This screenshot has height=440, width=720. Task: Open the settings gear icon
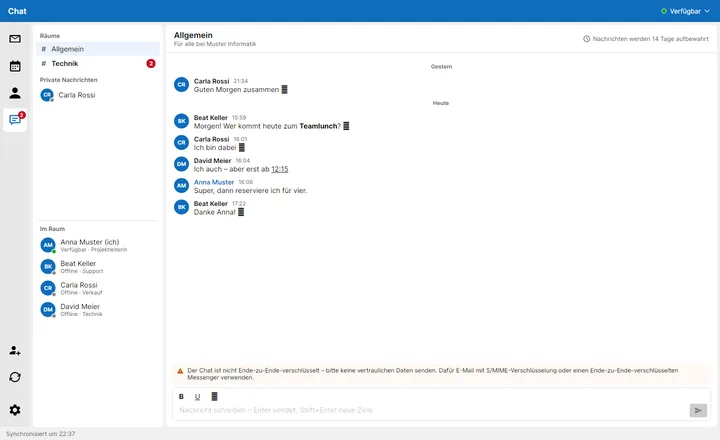tap(15, 410)
